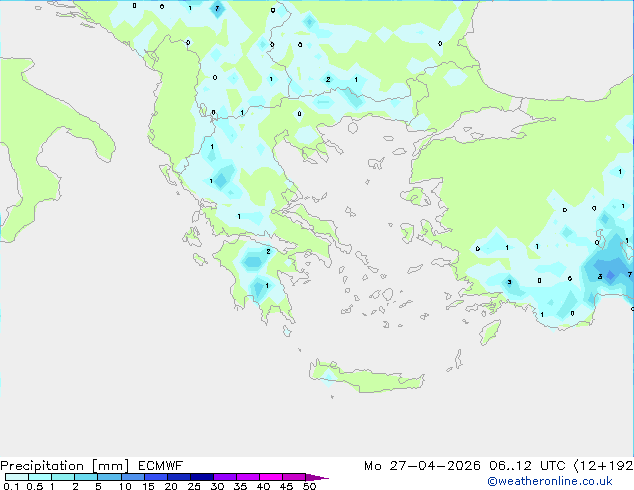Click the 5–10 mm legend swatch
This screenshot has width=634, height=490.
(109, 477)
